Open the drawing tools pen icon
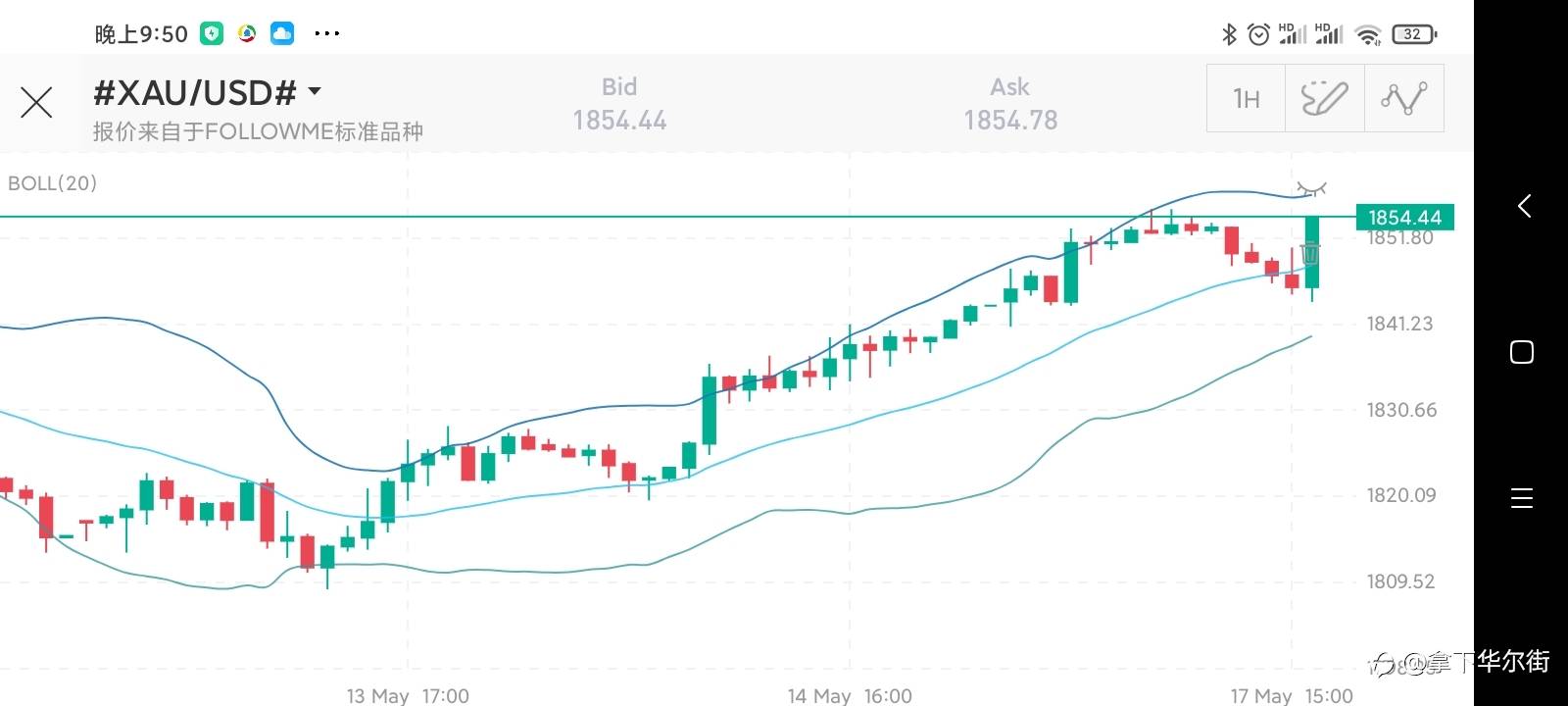This screenshot has width=1568, height=706. (1324, 98)
